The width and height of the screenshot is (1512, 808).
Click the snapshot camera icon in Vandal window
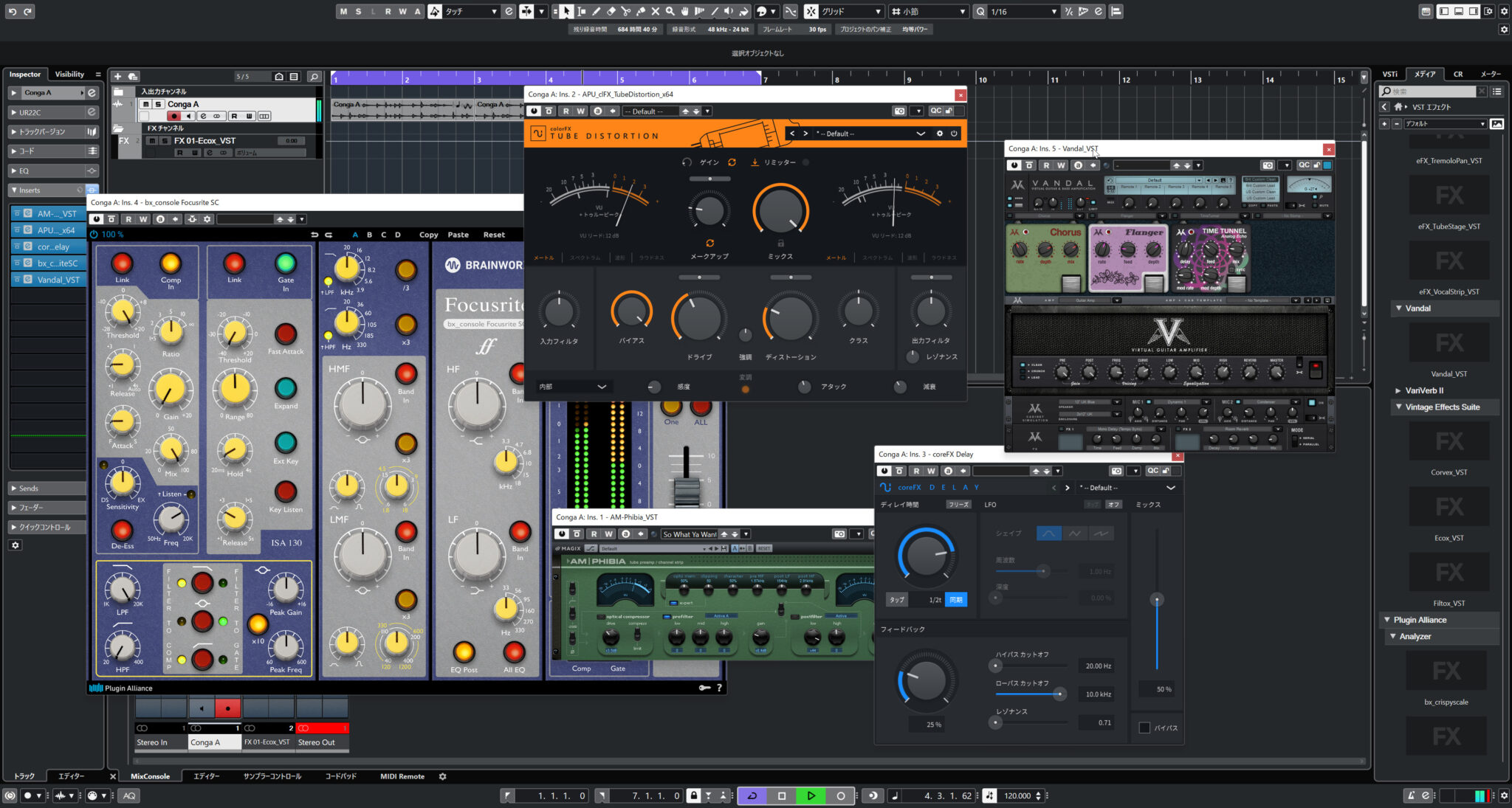coord(1268,165)
